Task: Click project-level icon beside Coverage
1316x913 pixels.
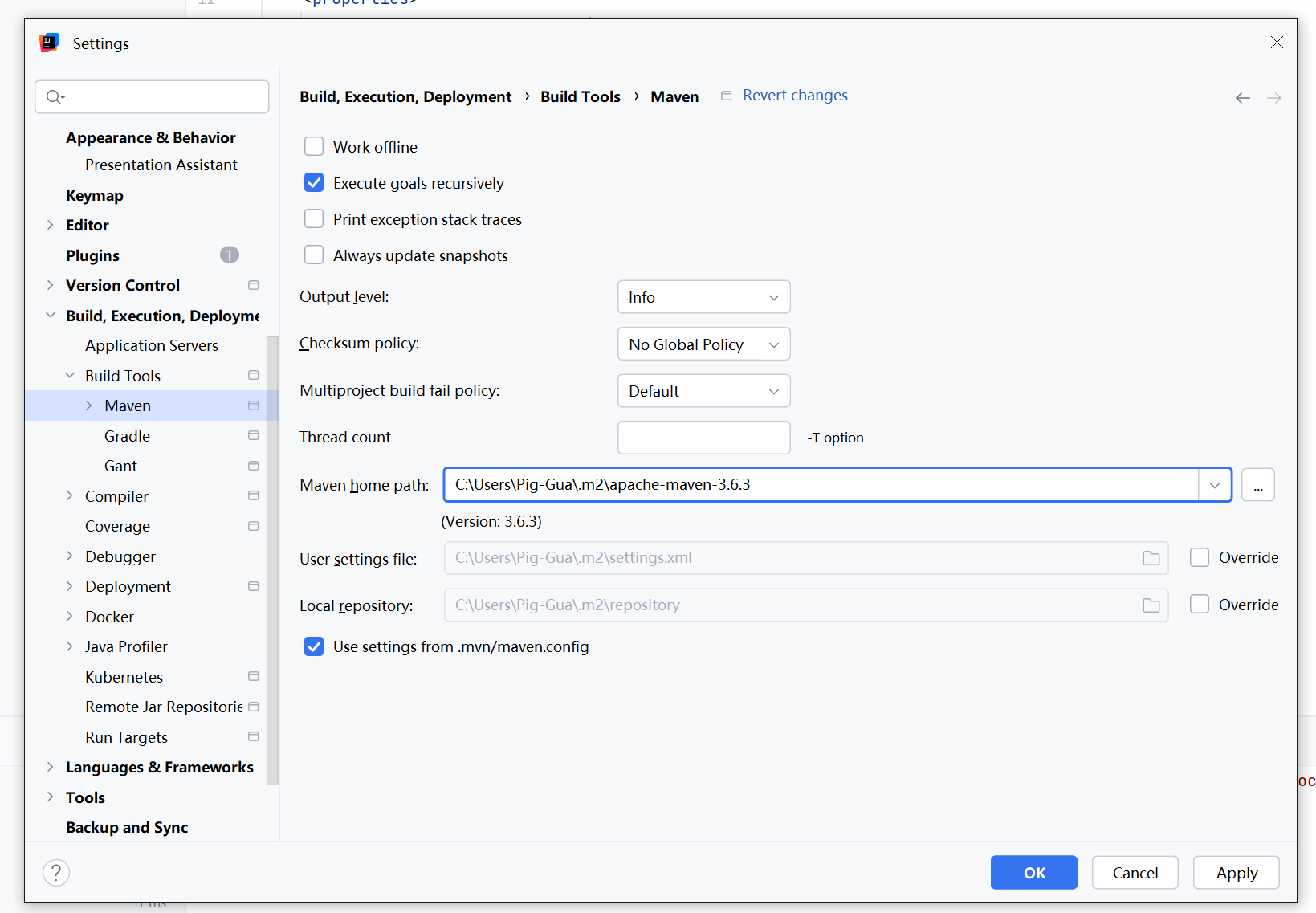Action: (254, 526)
